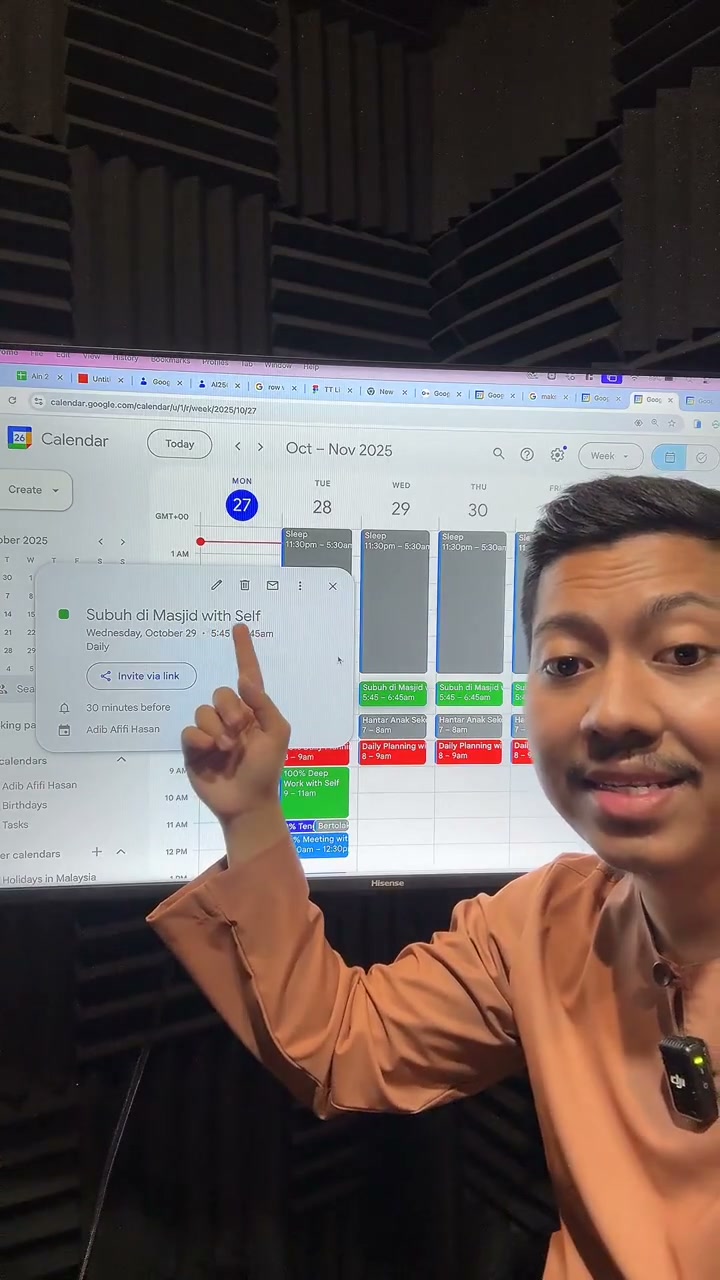The image size is (720, 1280).
Task: Open the Support help icon
Action: tap(527, 454)
